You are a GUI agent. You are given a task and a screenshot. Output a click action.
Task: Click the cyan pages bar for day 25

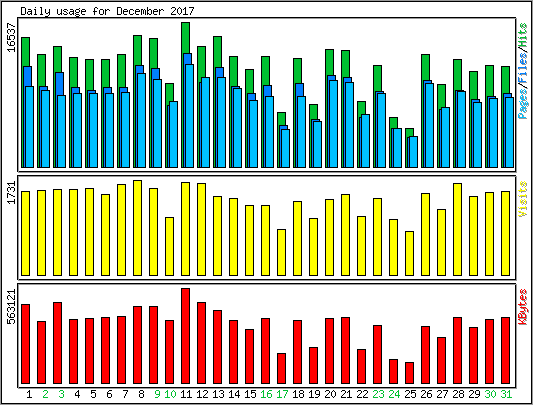point(413,152)
